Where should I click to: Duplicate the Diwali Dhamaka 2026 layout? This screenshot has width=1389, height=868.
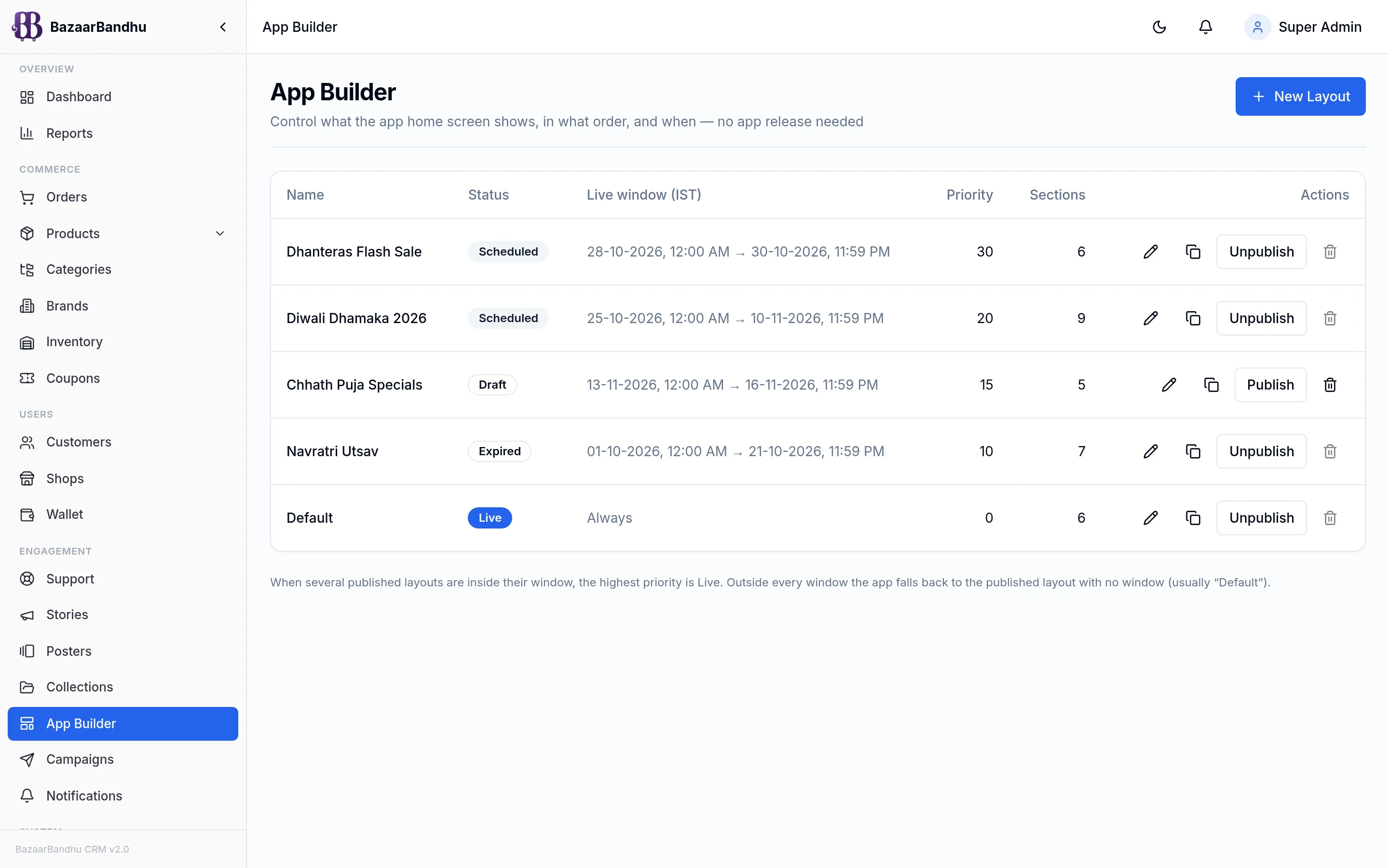tap(1193, 318)
